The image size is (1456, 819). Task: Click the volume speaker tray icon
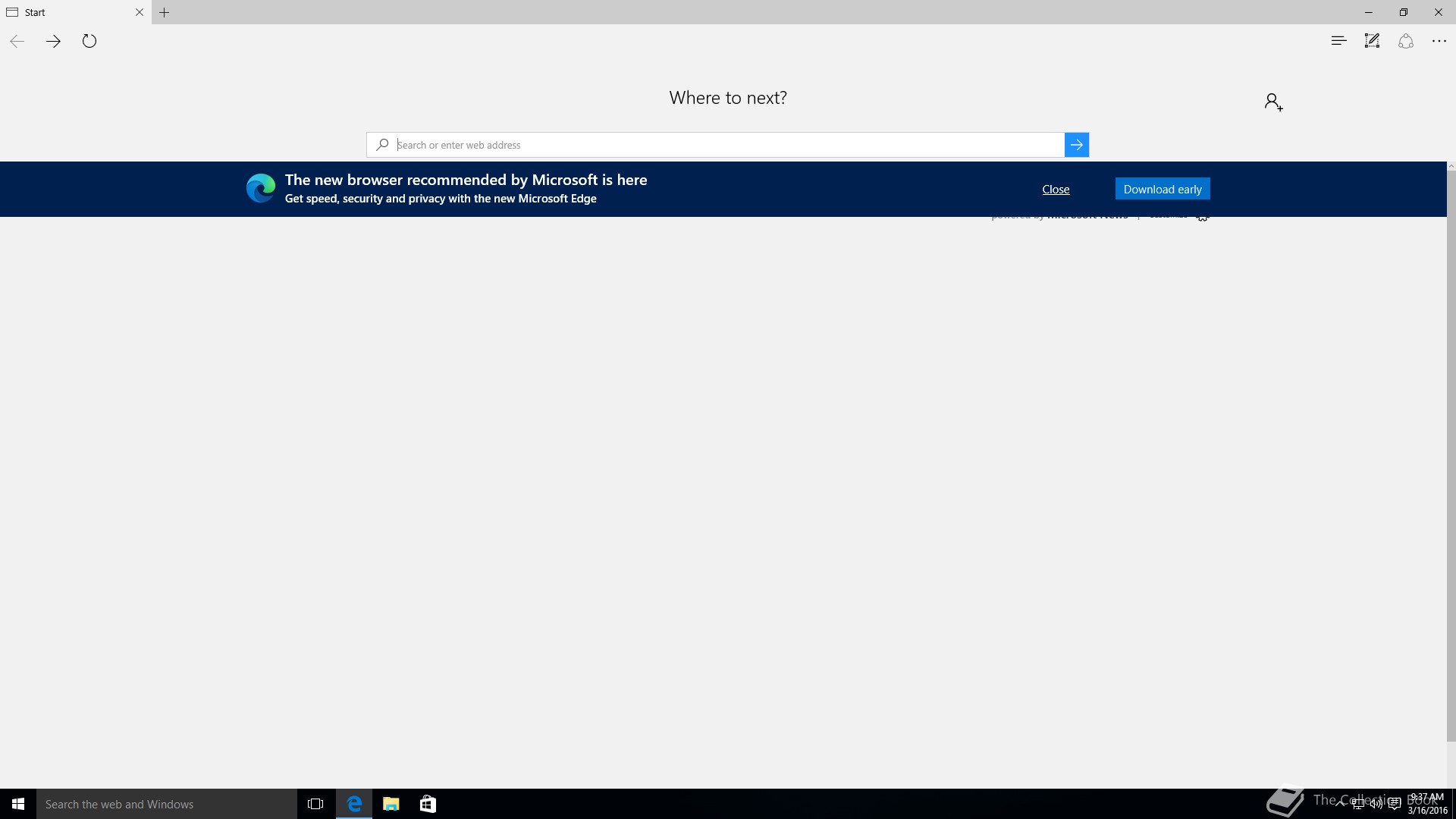point(1376,805)
